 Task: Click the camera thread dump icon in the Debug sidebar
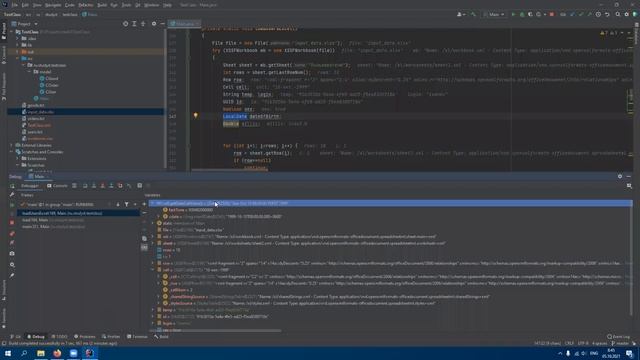pyautogui.click(x=12, y=253)
